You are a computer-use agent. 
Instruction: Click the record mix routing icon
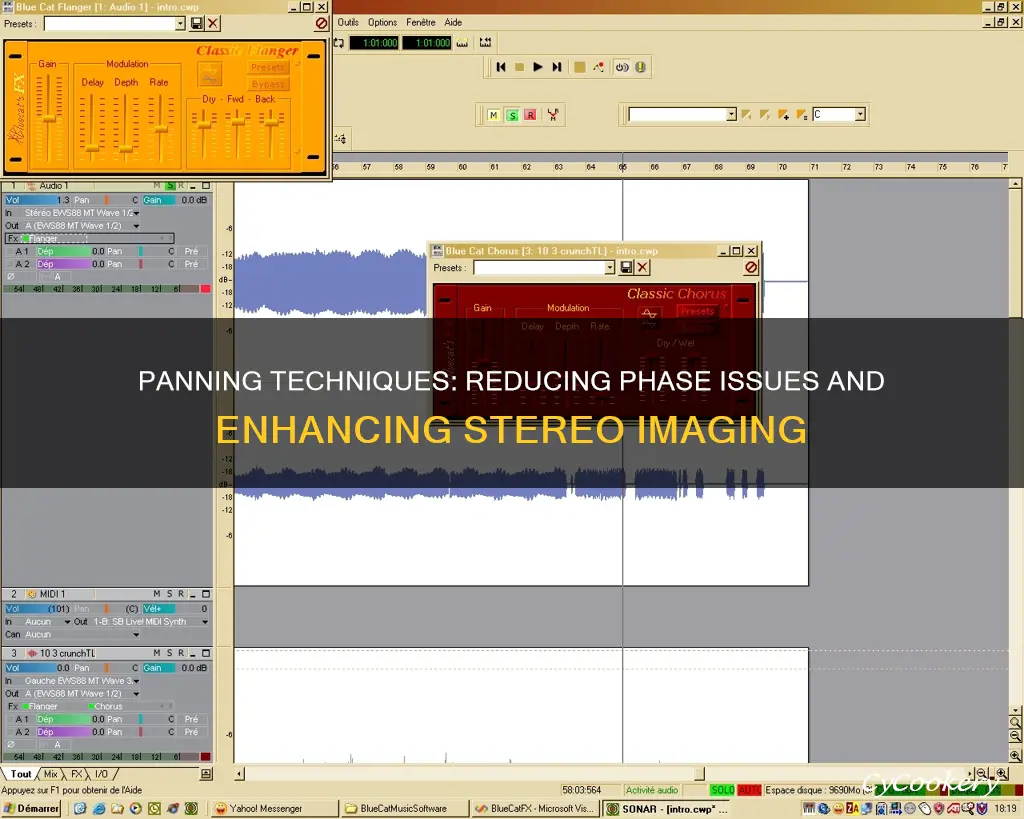click(553, 115)
